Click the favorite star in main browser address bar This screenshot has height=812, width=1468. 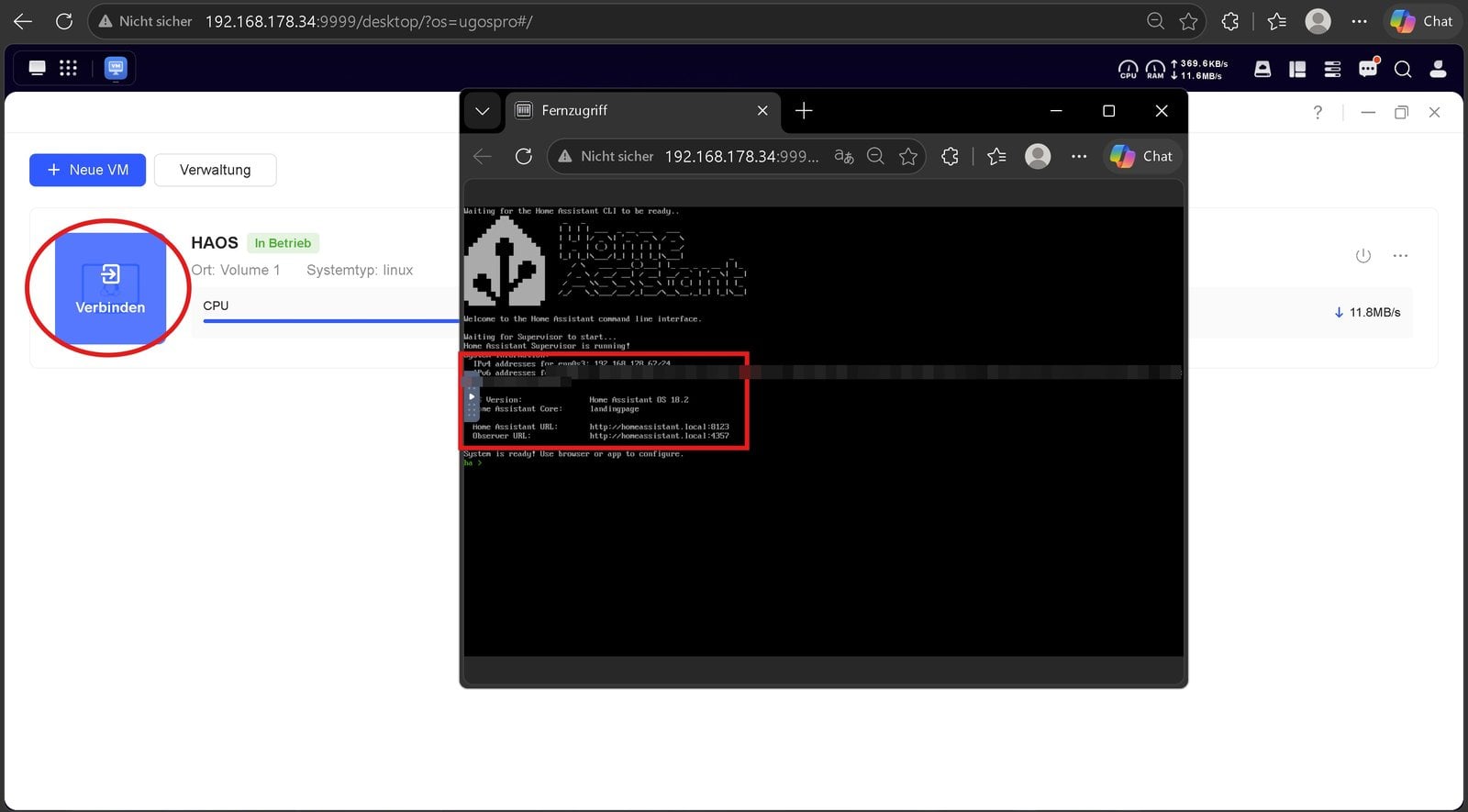[1189, 21]
